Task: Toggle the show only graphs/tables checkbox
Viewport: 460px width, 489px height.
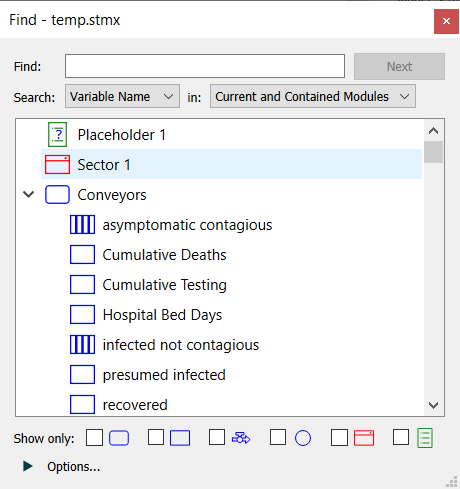Action: click(401, 437)
